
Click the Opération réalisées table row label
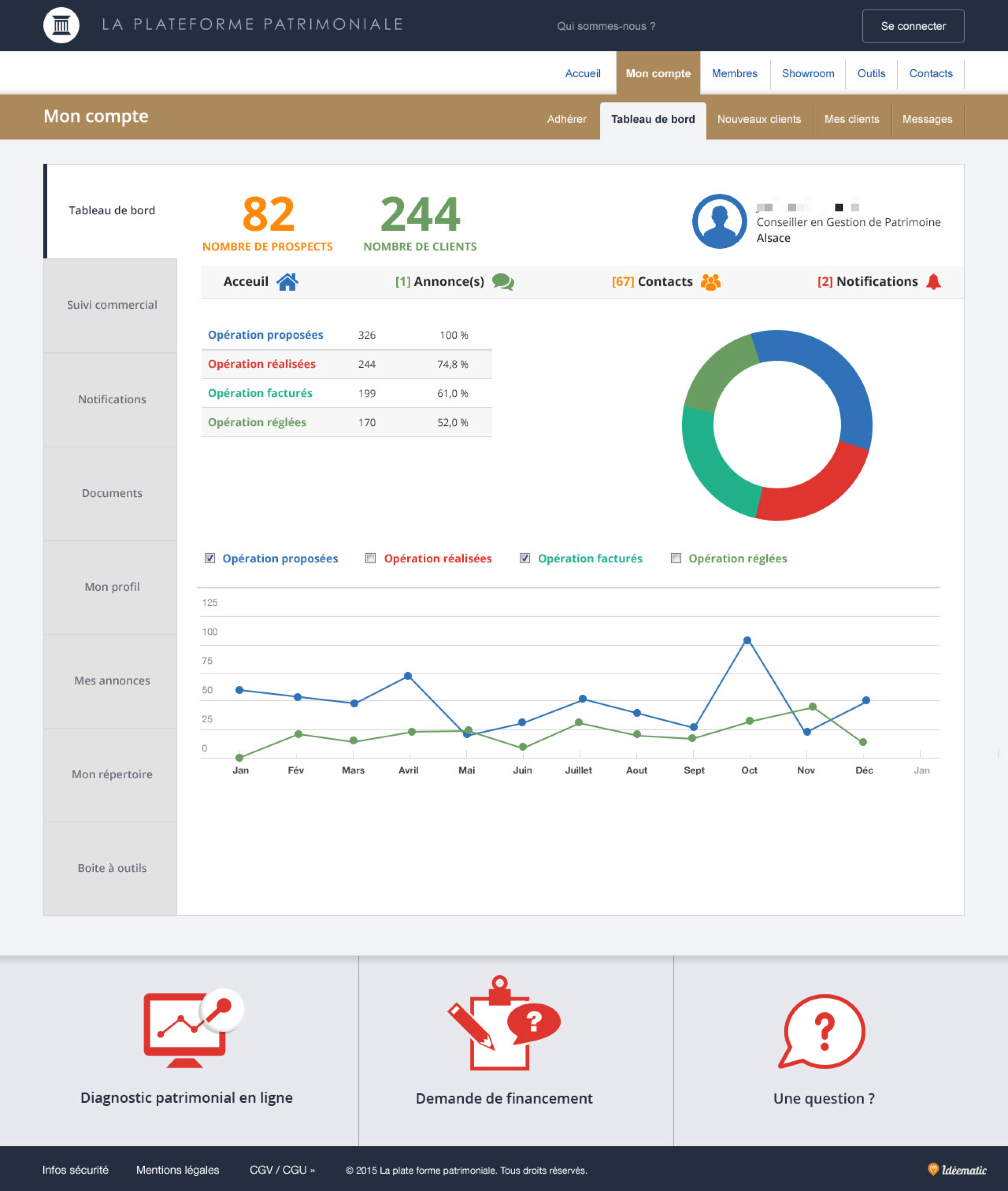[261, 364]
